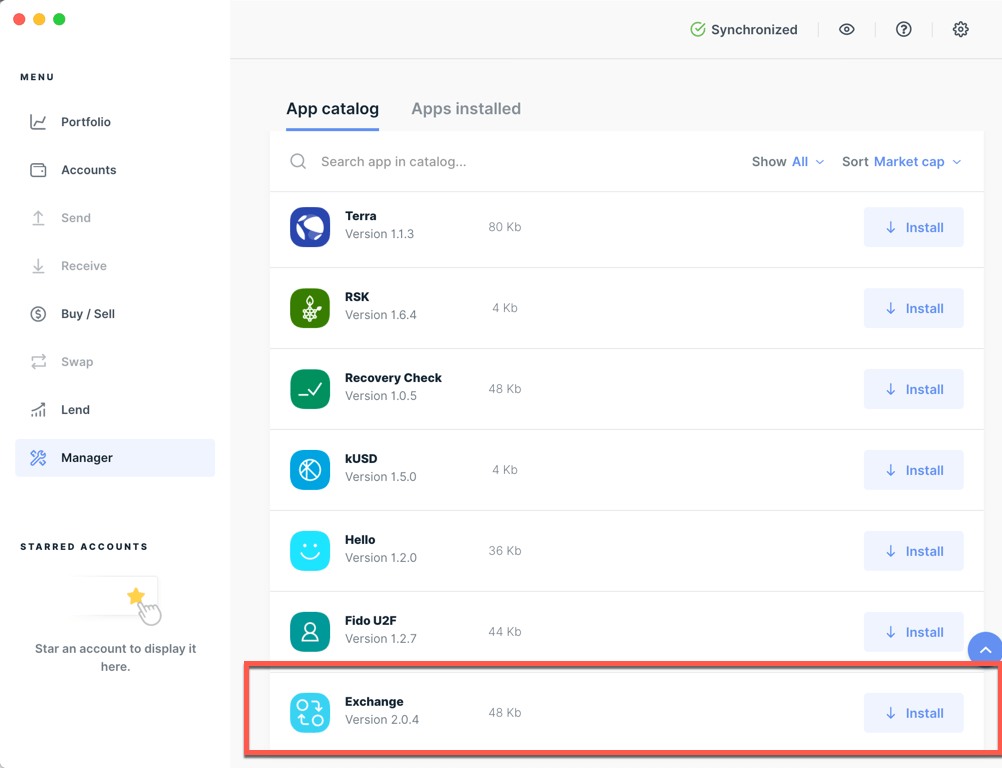
Task: Click the Swap arrows icon
Action: tap(38, 362)
